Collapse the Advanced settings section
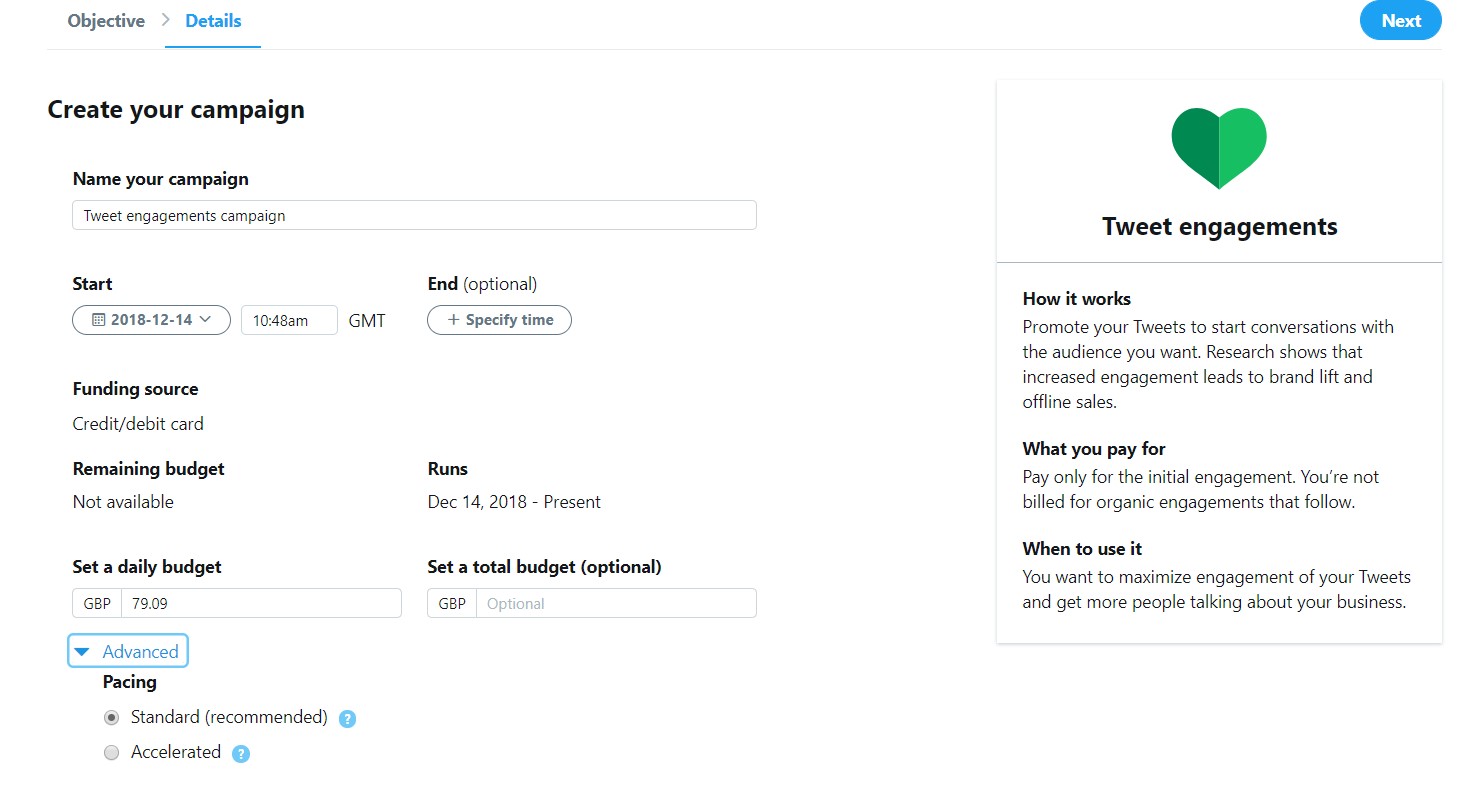 coord(127,652)
